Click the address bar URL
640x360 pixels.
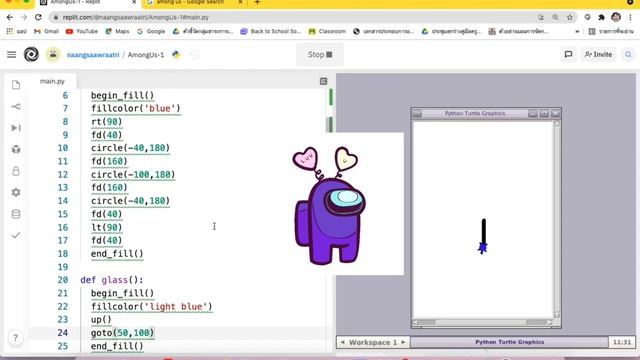(136, 17)
